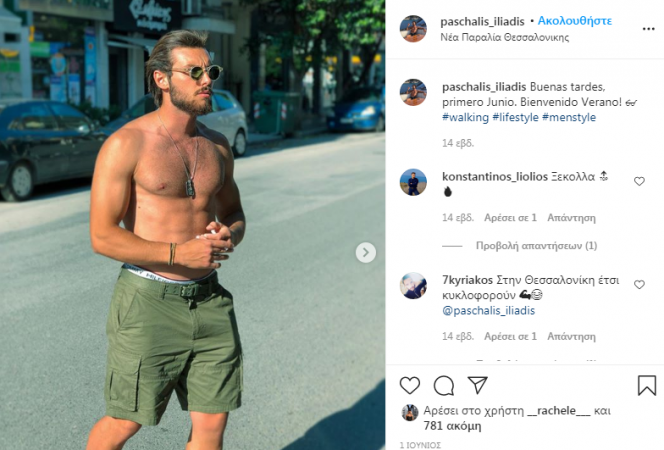Image resolution: width=664 pixels, height=450 pixels.
Task: View konstantinos_liolios profile avatar
Action: click(413, 182)
